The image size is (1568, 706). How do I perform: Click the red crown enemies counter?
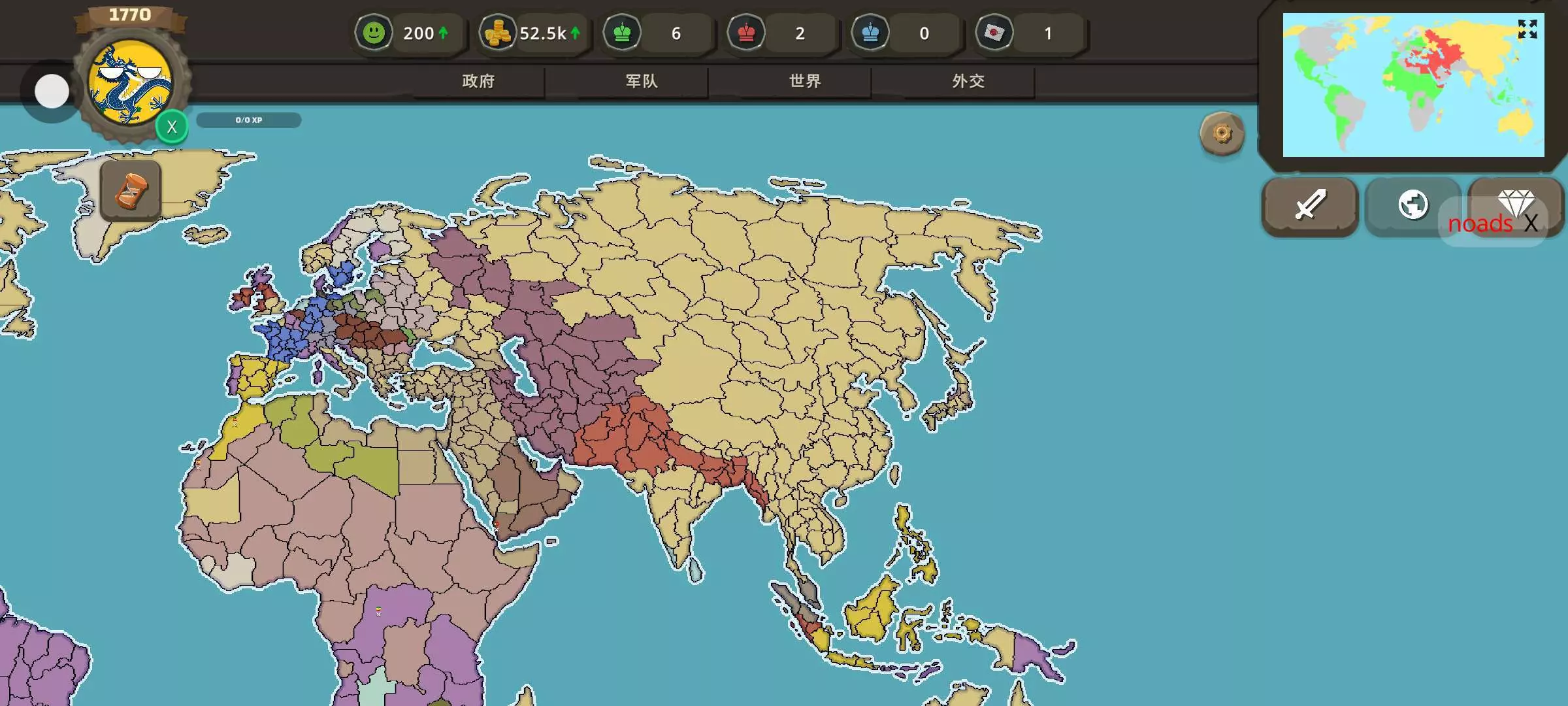(x=746, y=33)
